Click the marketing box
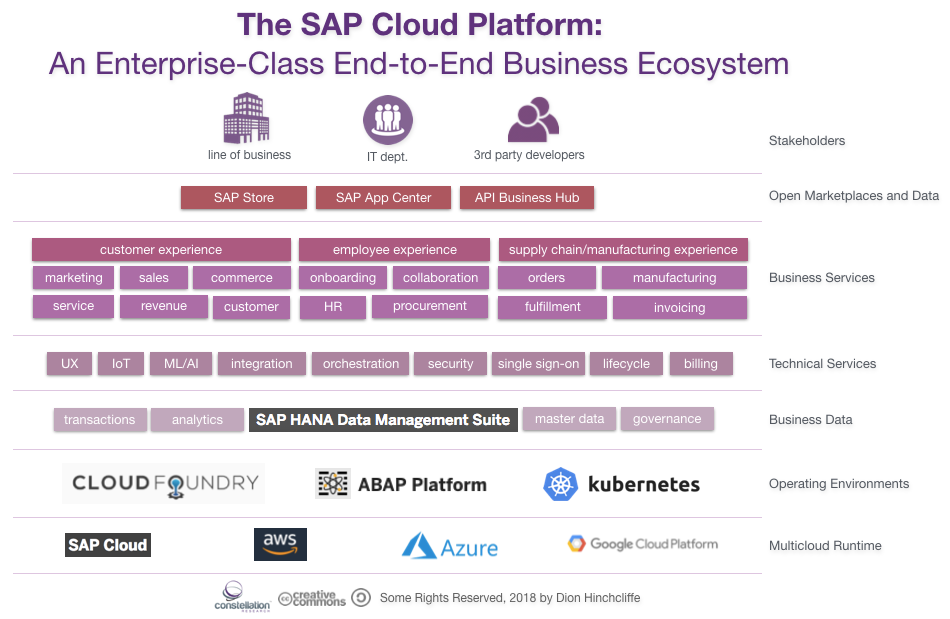 73,277
